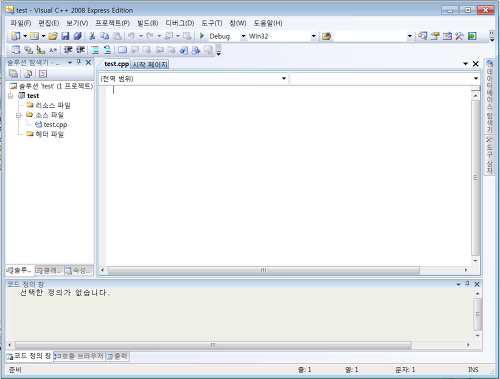Collapse the test project tree node
The height and width of the screenshot is (379, 500).
[x=11, y=96]
